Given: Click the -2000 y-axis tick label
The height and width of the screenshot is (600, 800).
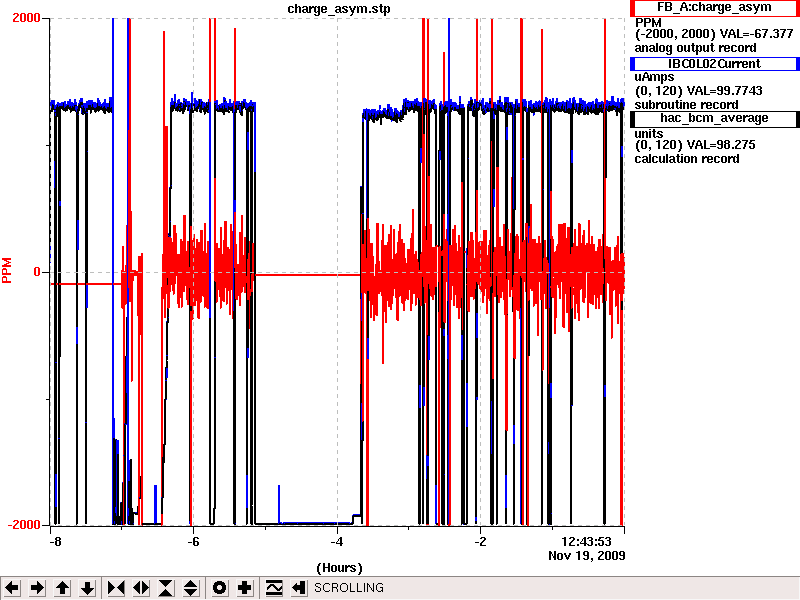Looking at the screenshot, I should coord(23,525).
